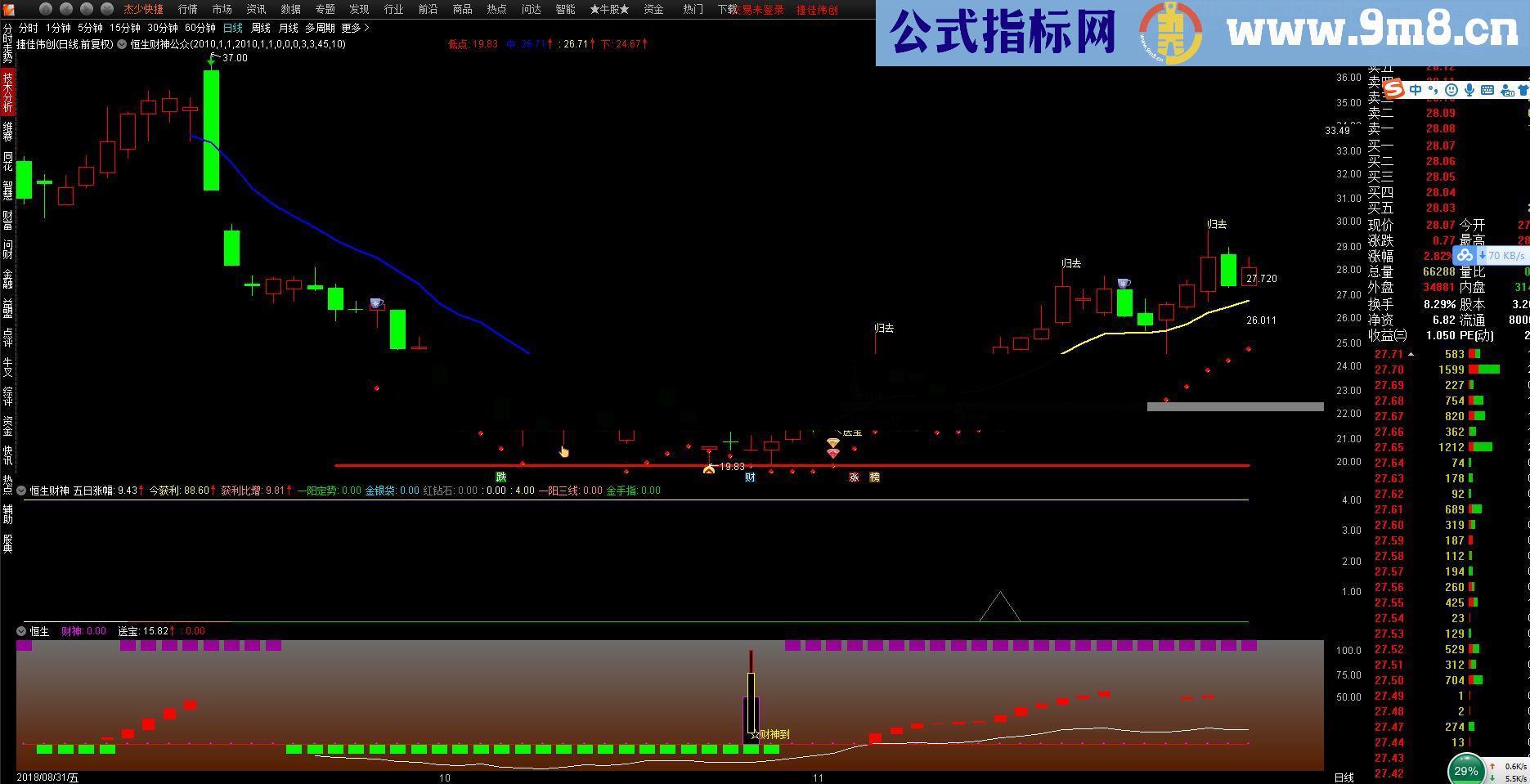1530x784 pixels.
Task: Switch to 月线 monthly period tab
Action: click(x=288, y=28)
